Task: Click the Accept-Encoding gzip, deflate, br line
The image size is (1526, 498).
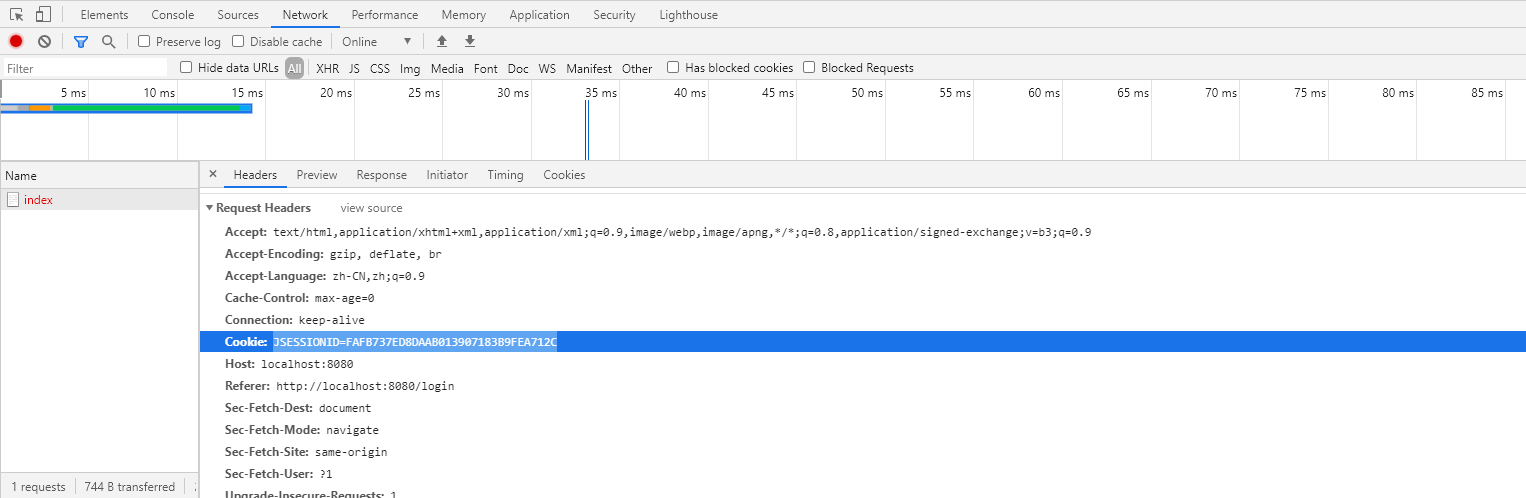Action: tap(333, 254)
